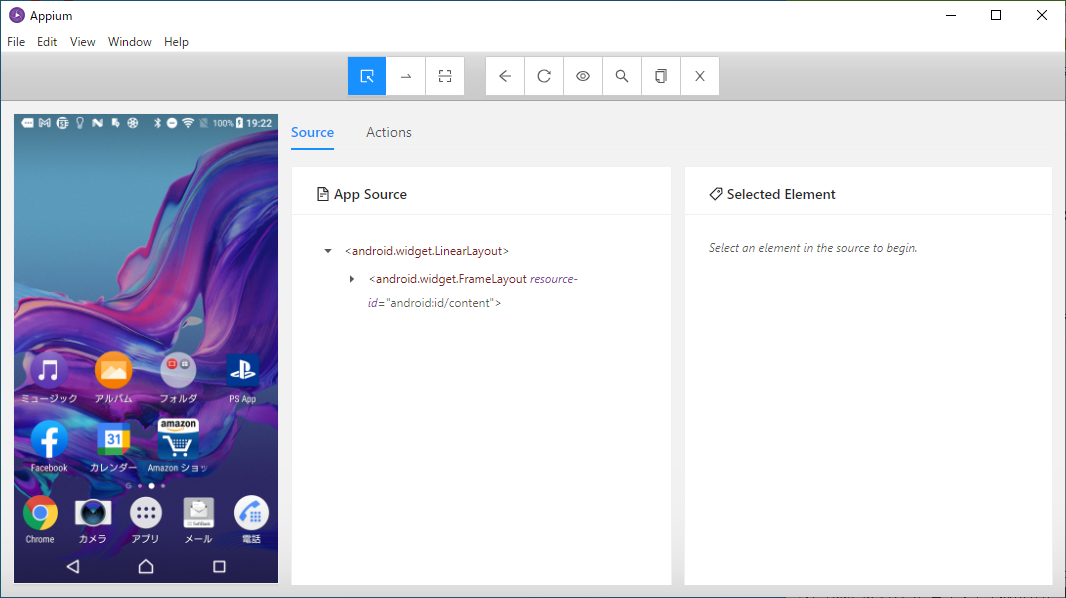Open the File menu
Image resolution: width=1066 pixels, height=598 pixels.
16,42
